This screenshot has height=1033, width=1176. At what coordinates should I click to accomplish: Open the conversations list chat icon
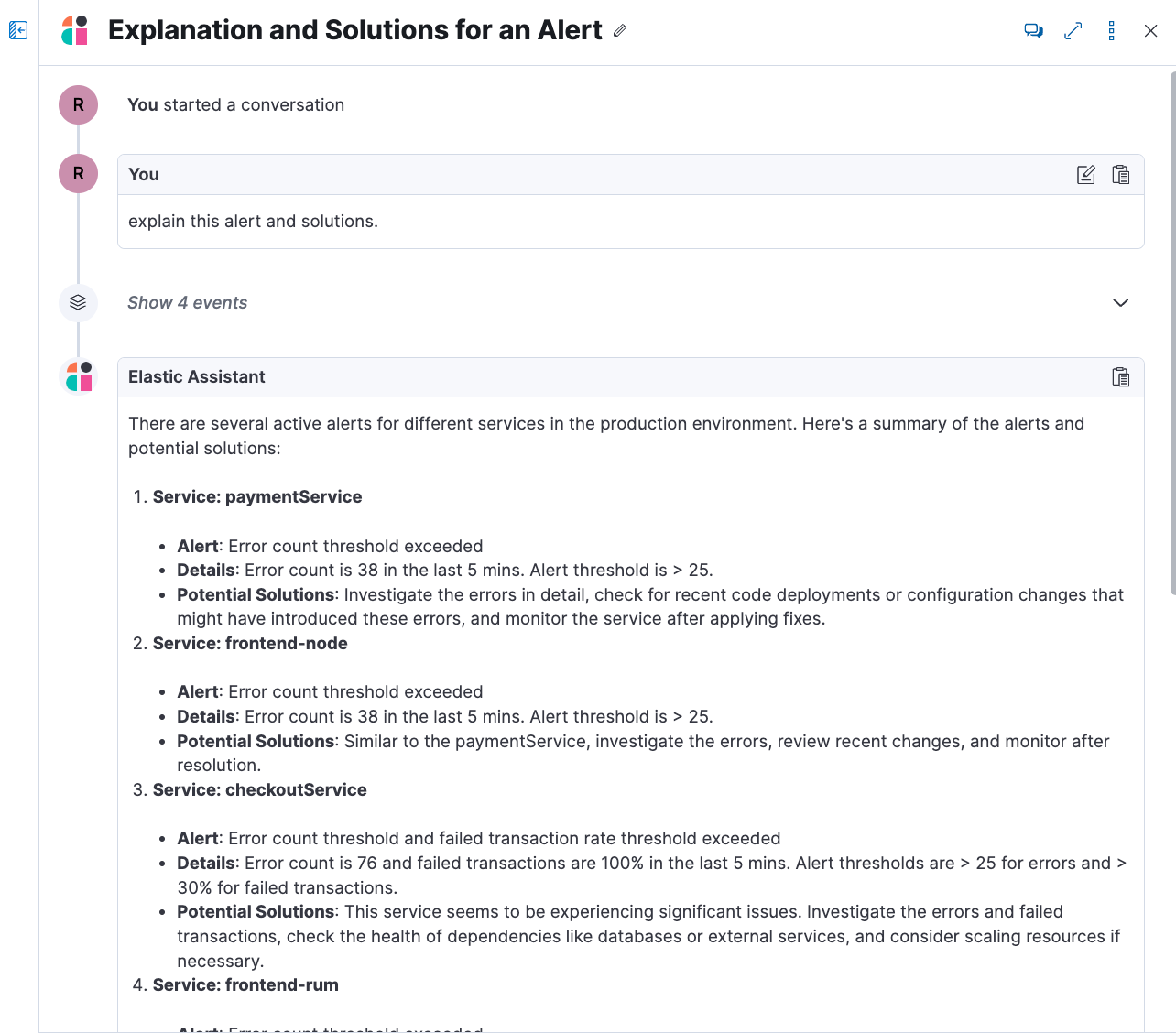(1033, 31)
